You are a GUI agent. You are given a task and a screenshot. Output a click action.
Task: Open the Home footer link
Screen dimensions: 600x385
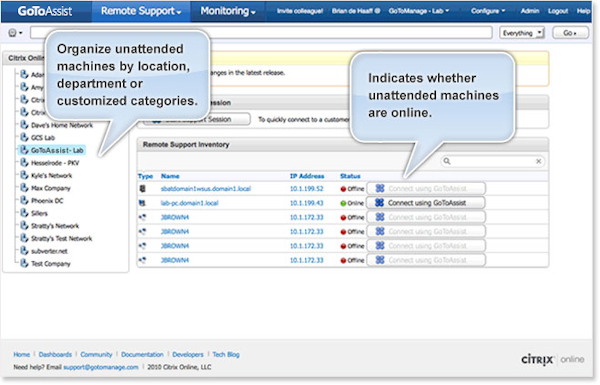[21, 354]
